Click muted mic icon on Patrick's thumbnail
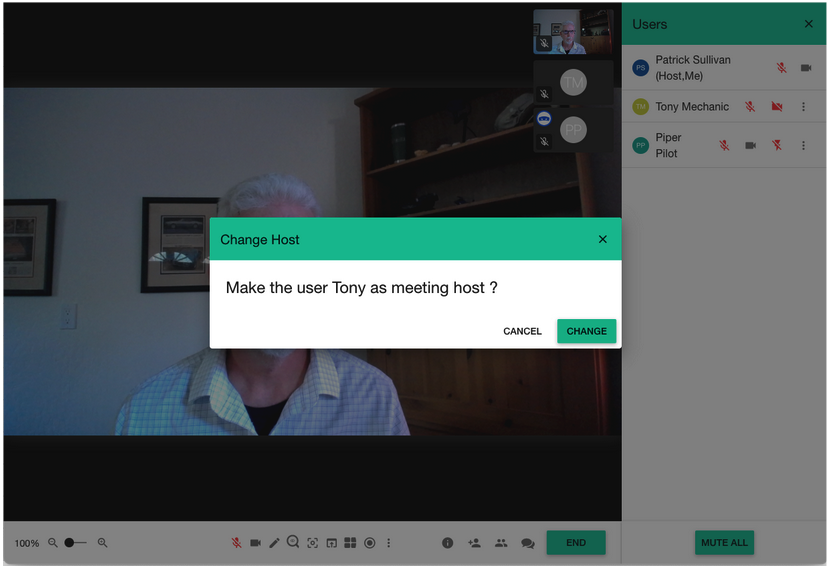 [x=544, y=43]
